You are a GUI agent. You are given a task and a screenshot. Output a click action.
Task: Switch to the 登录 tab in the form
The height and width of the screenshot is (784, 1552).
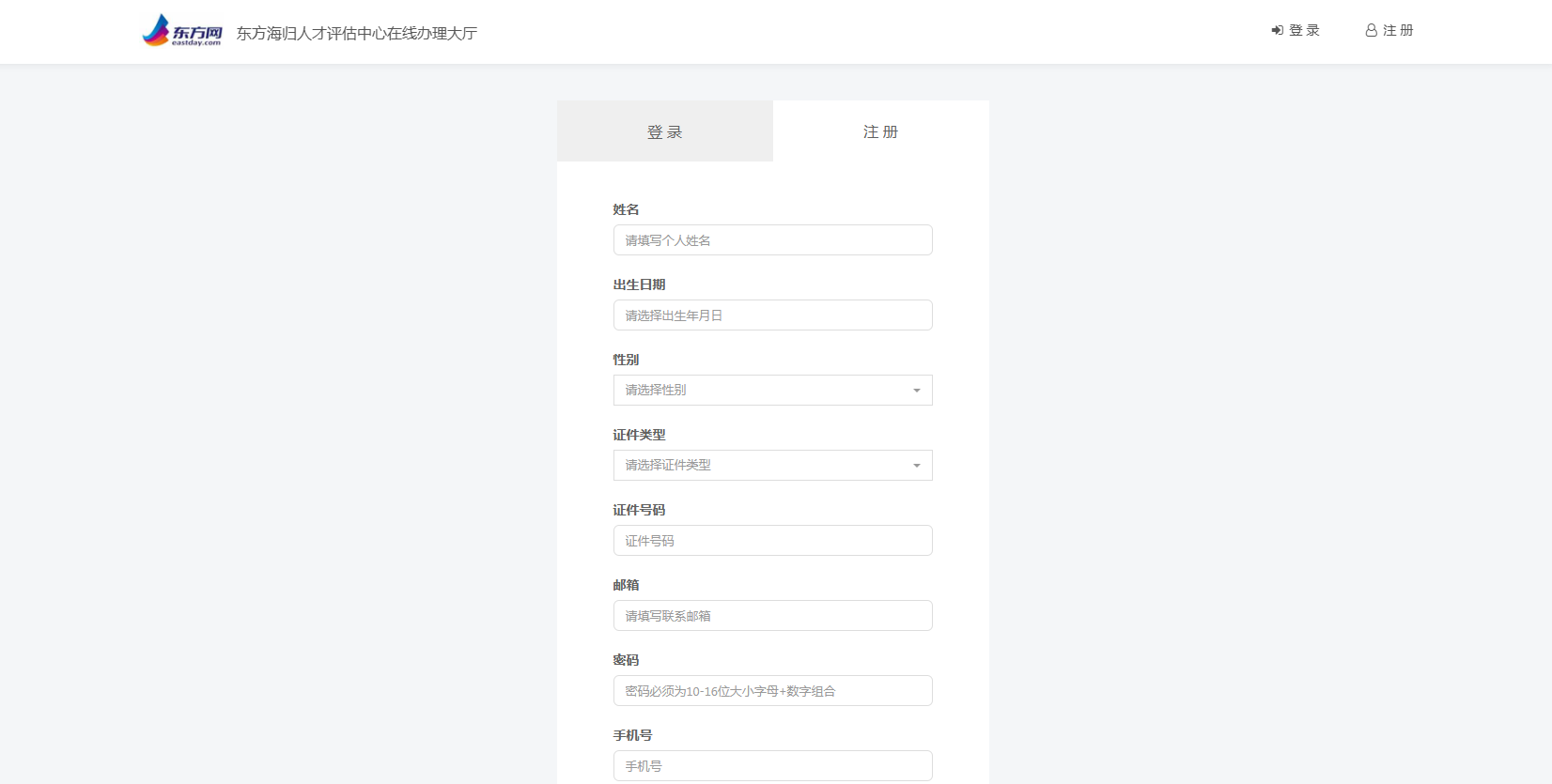click(664, 131)
